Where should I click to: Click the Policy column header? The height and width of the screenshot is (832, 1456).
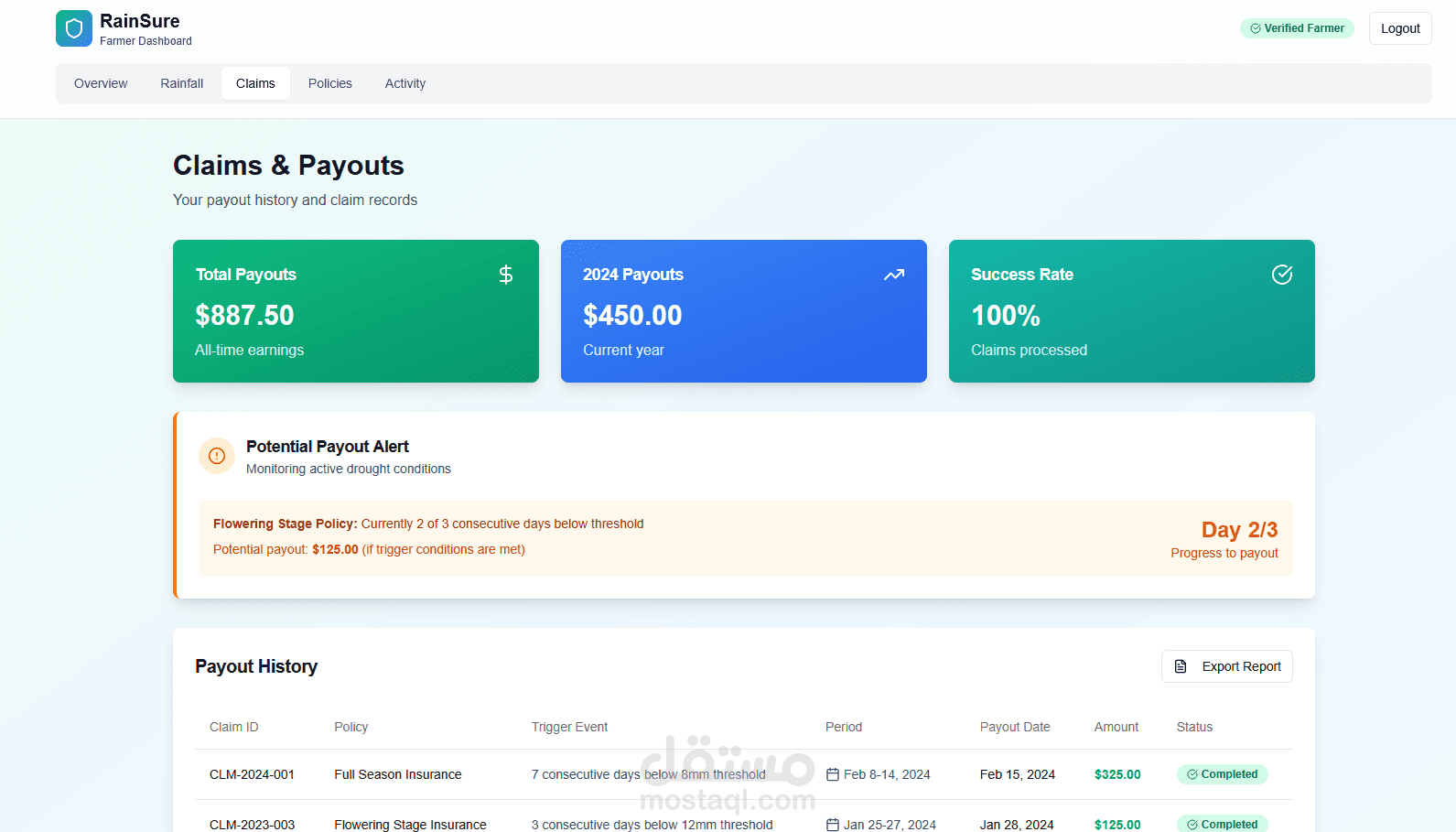pyautogui.click(x=351, y=727)
